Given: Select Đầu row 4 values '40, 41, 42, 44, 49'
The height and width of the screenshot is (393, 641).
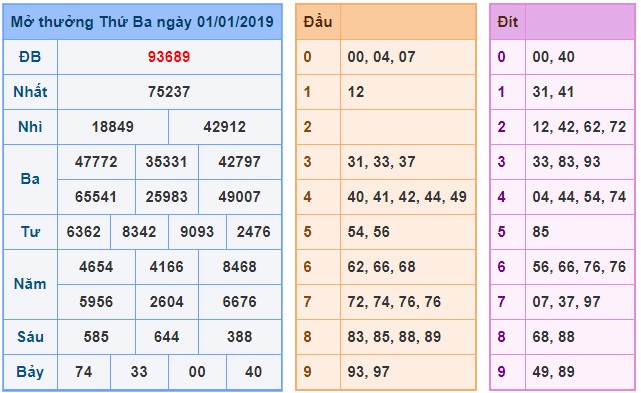Looking at the screenshot, I should point(407,197).
